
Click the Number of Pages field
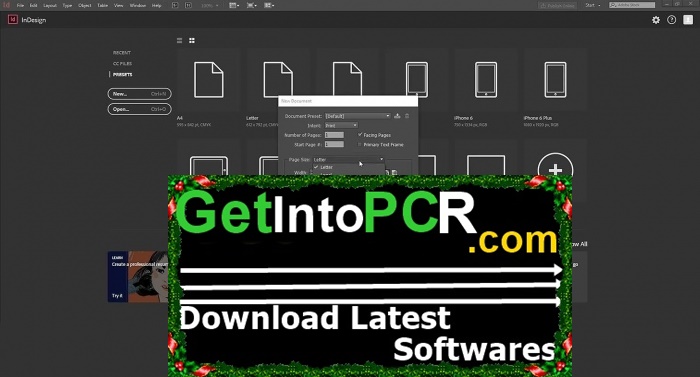[334, 135]
